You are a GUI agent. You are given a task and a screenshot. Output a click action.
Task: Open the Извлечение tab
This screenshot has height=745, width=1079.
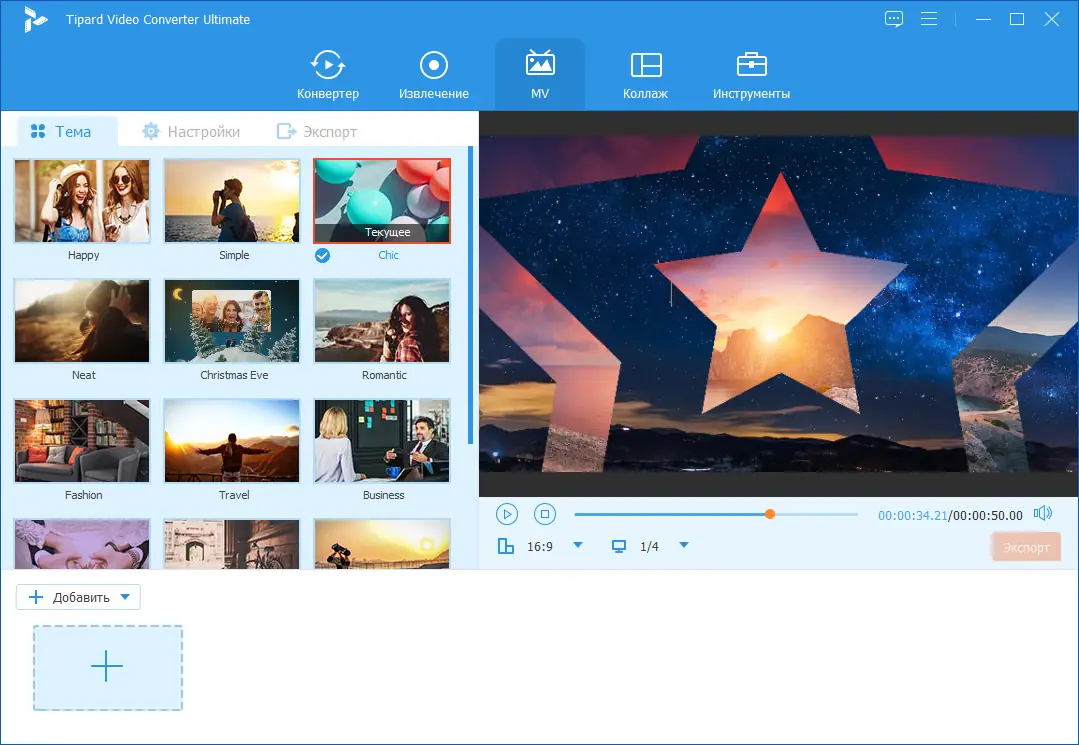pyautogui.click(x=434, y=75)
